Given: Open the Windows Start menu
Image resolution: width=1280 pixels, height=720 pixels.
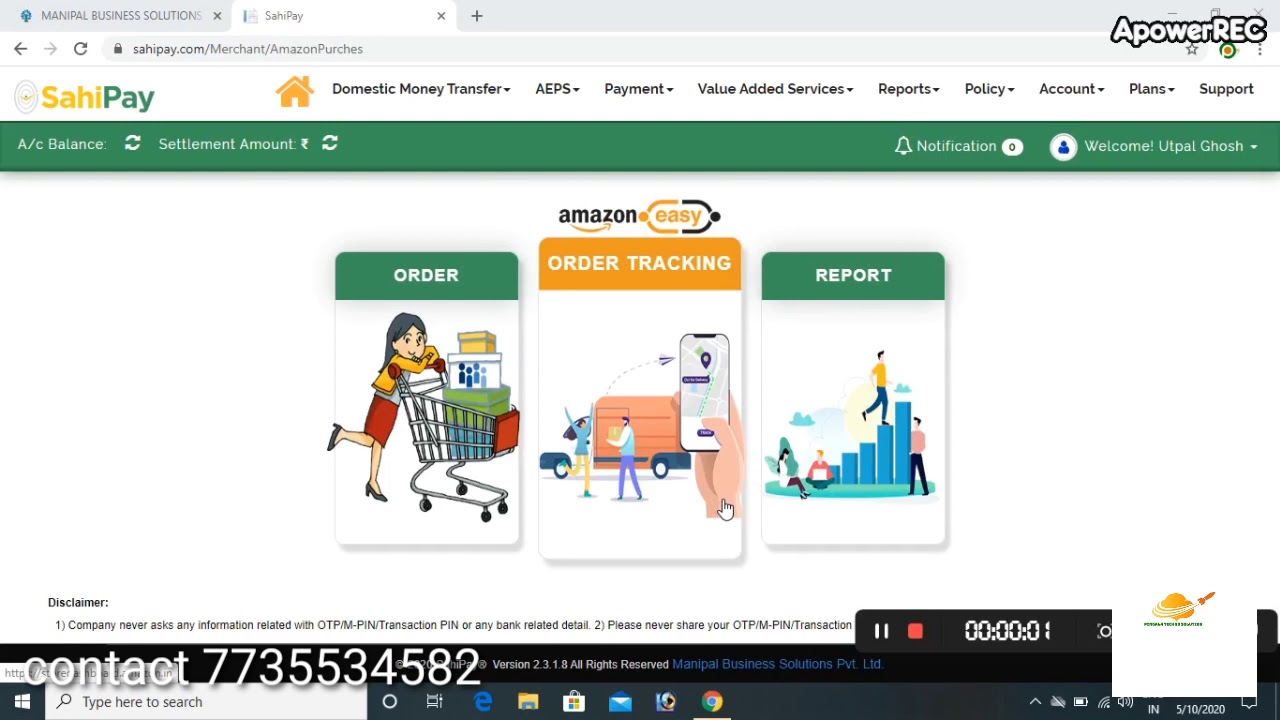Looking at the screenshot, I should coord(22,702).
